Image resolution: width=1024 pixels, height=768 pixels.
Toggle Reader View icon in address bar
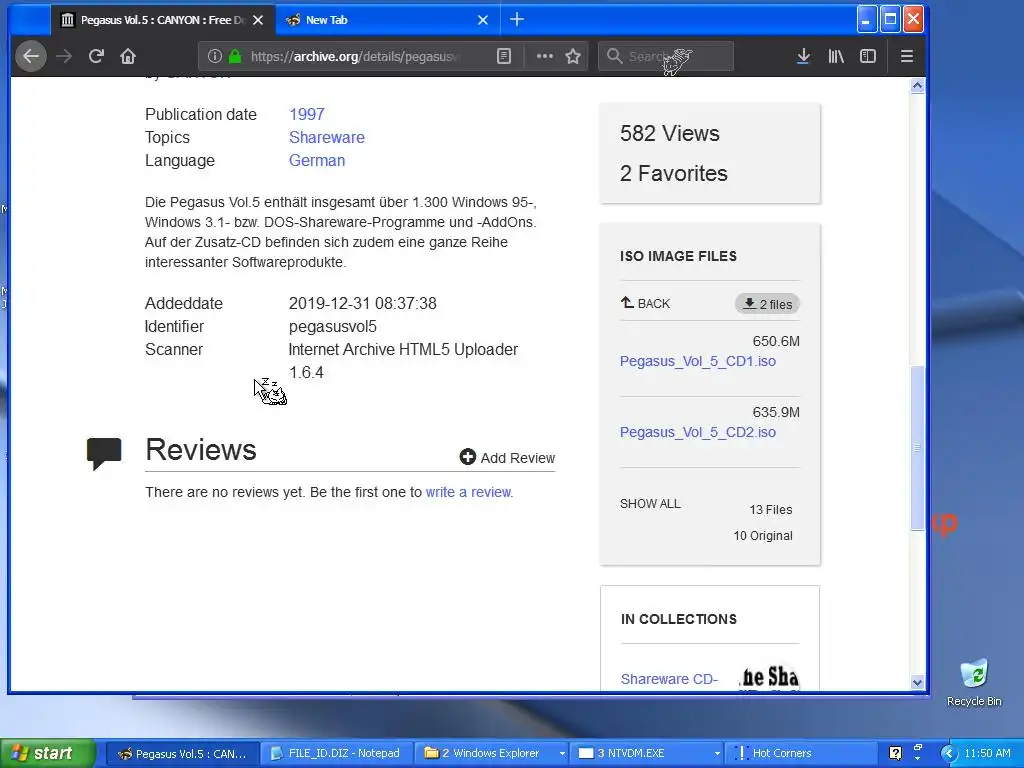pos(504,56)
